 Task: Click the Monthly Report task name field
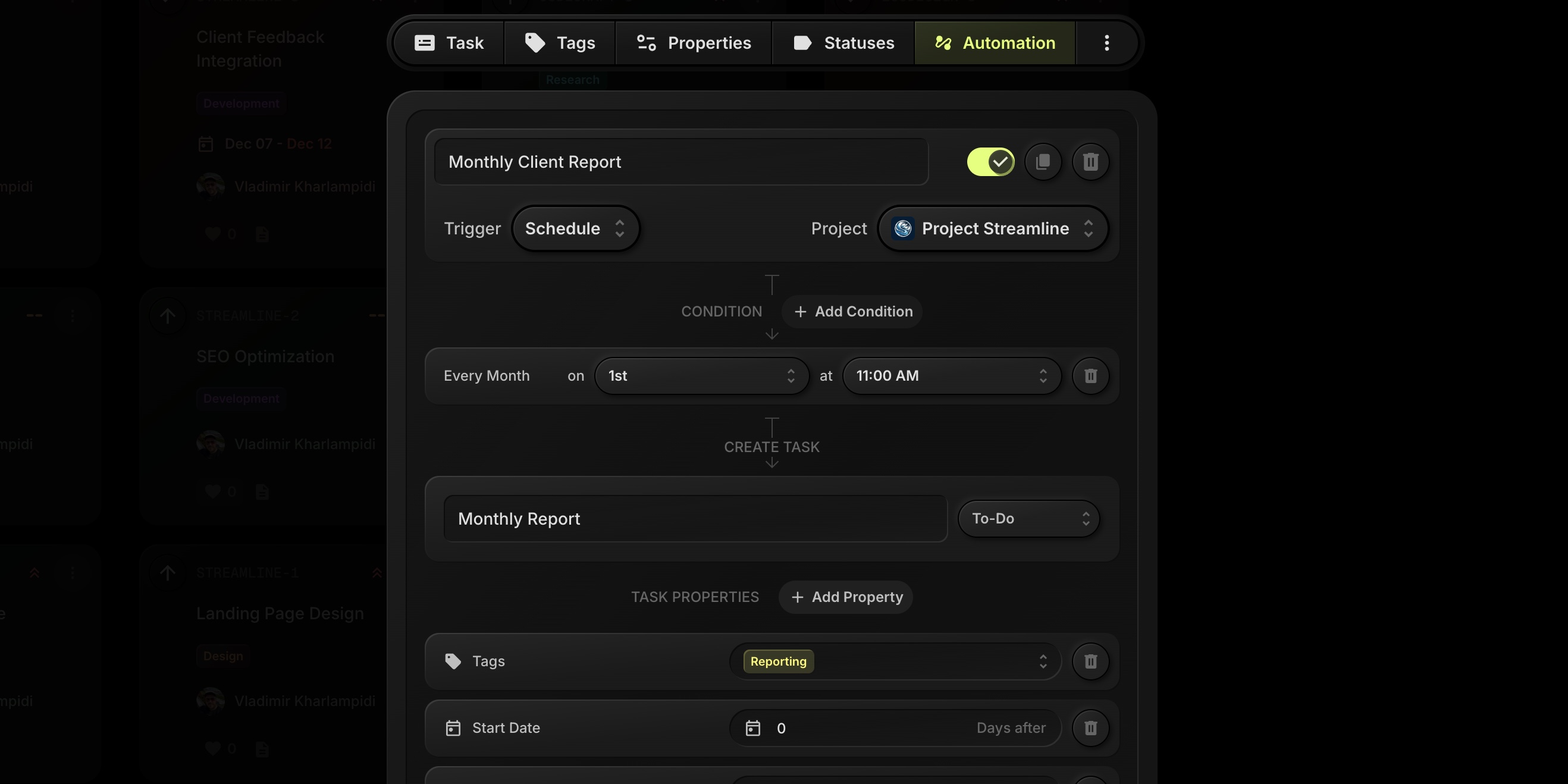(x=695, y=519)
